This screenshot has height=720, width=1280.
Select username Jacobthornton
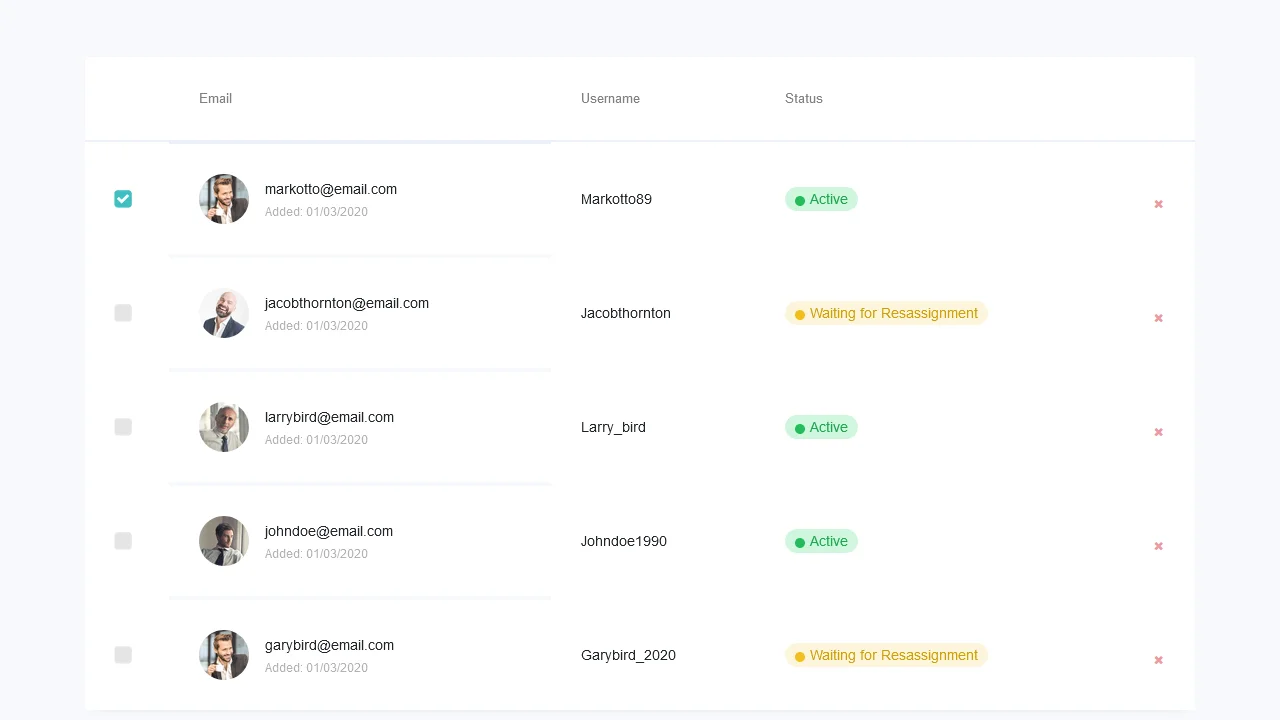(626, 313)
